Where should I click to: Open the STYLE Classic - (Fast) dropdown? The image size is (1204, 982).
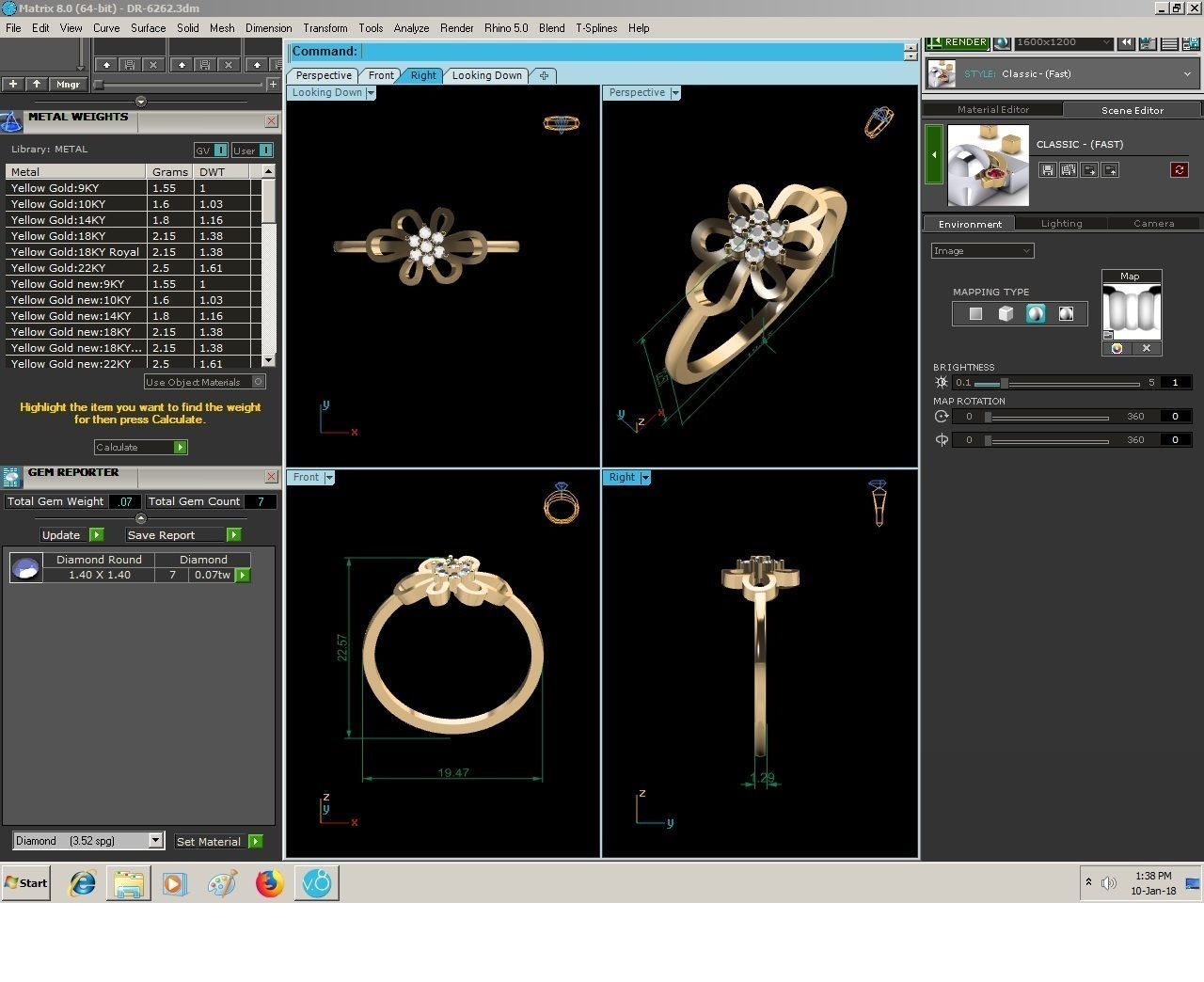[1188, 73]
